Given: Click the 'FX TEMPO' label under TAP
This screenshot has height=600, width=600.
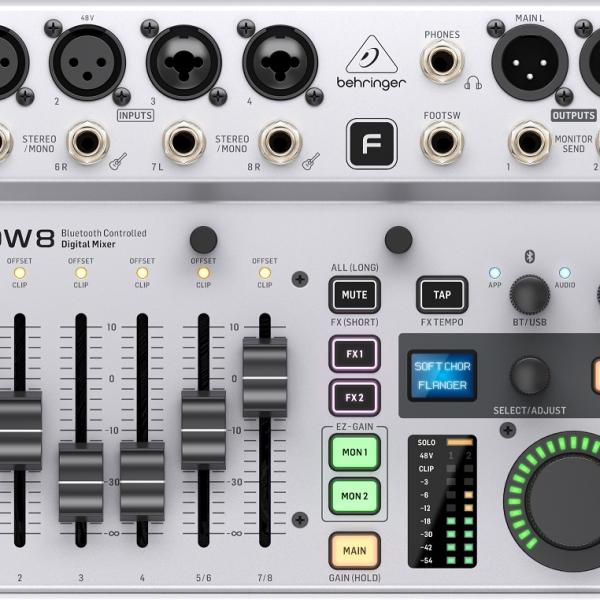Looking at the screenshot, I should 442,322.
